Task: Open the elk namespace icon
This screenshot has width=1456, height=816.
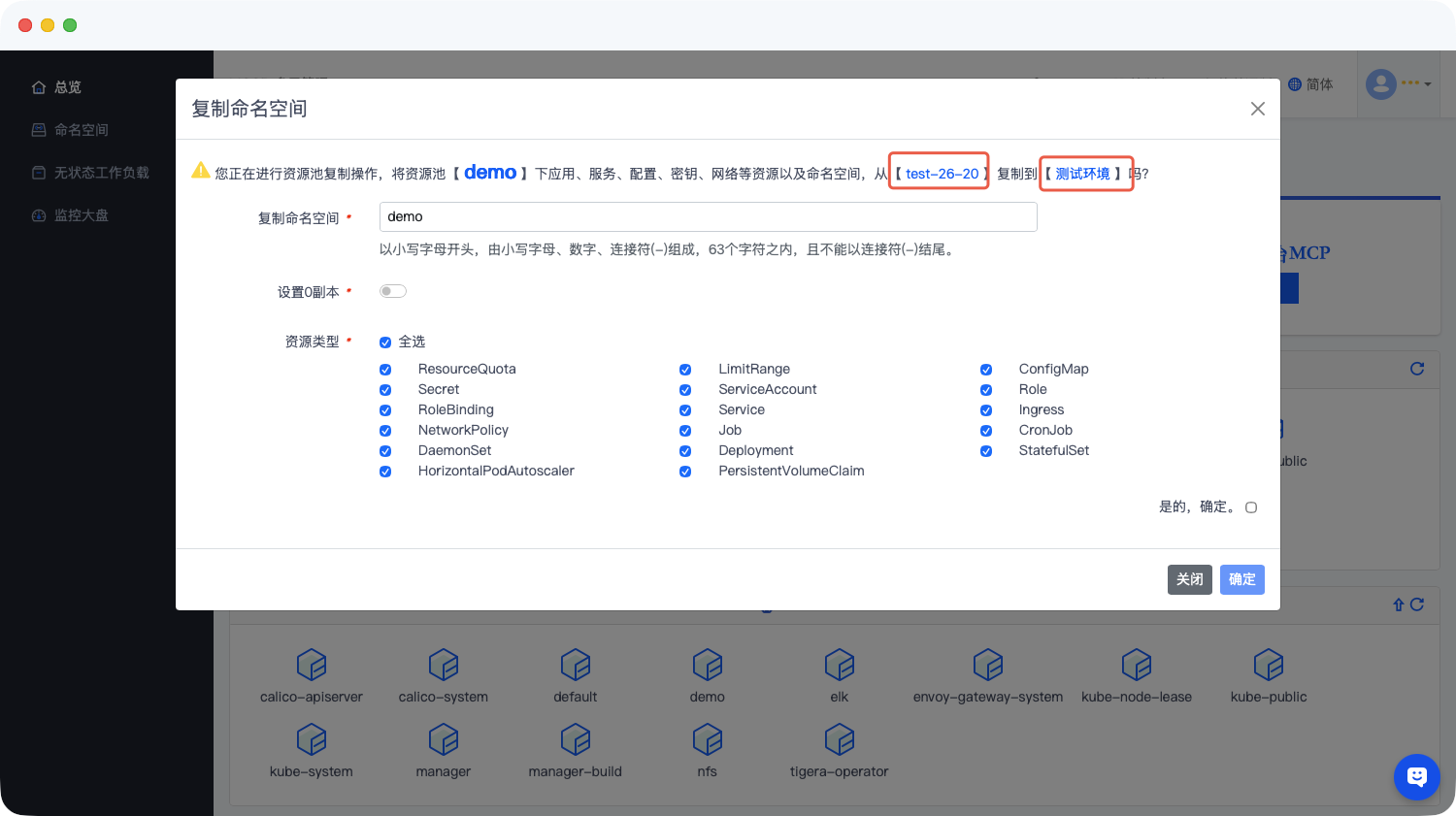Action: 839,666
